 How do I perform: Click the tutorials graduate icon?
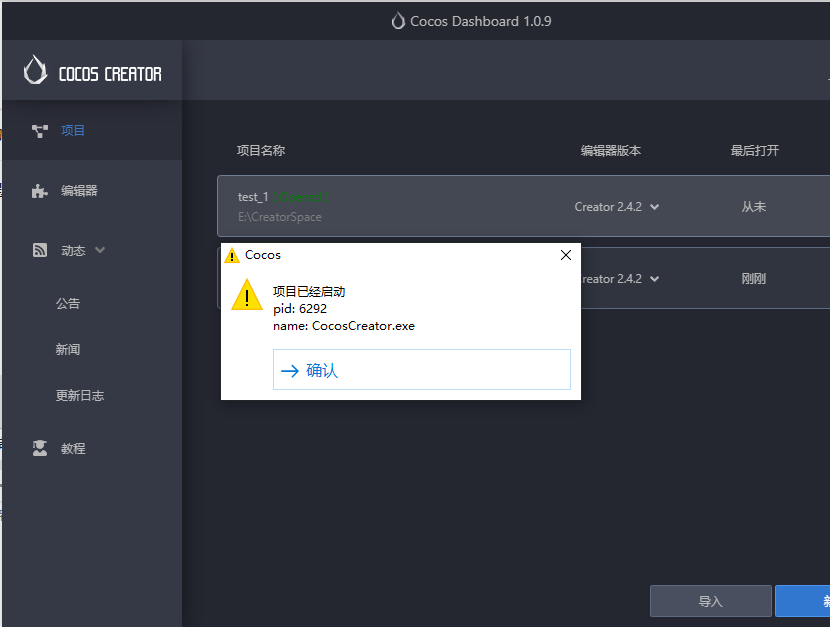(x=40, y=448)
